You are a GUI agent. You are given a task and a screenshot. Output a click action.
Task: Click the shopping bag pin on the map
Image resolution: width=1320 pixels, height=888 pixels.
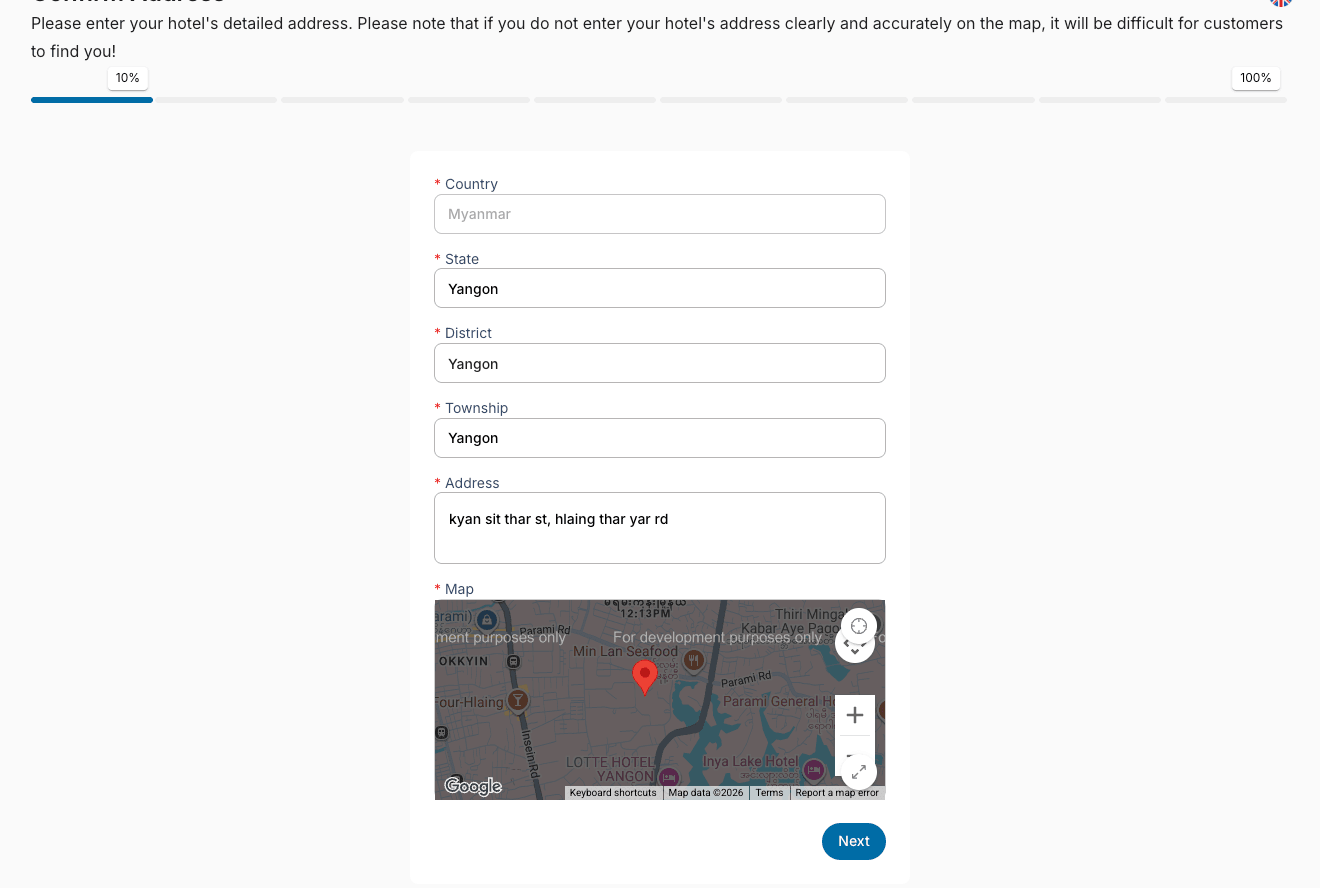[x=487, y=620]
